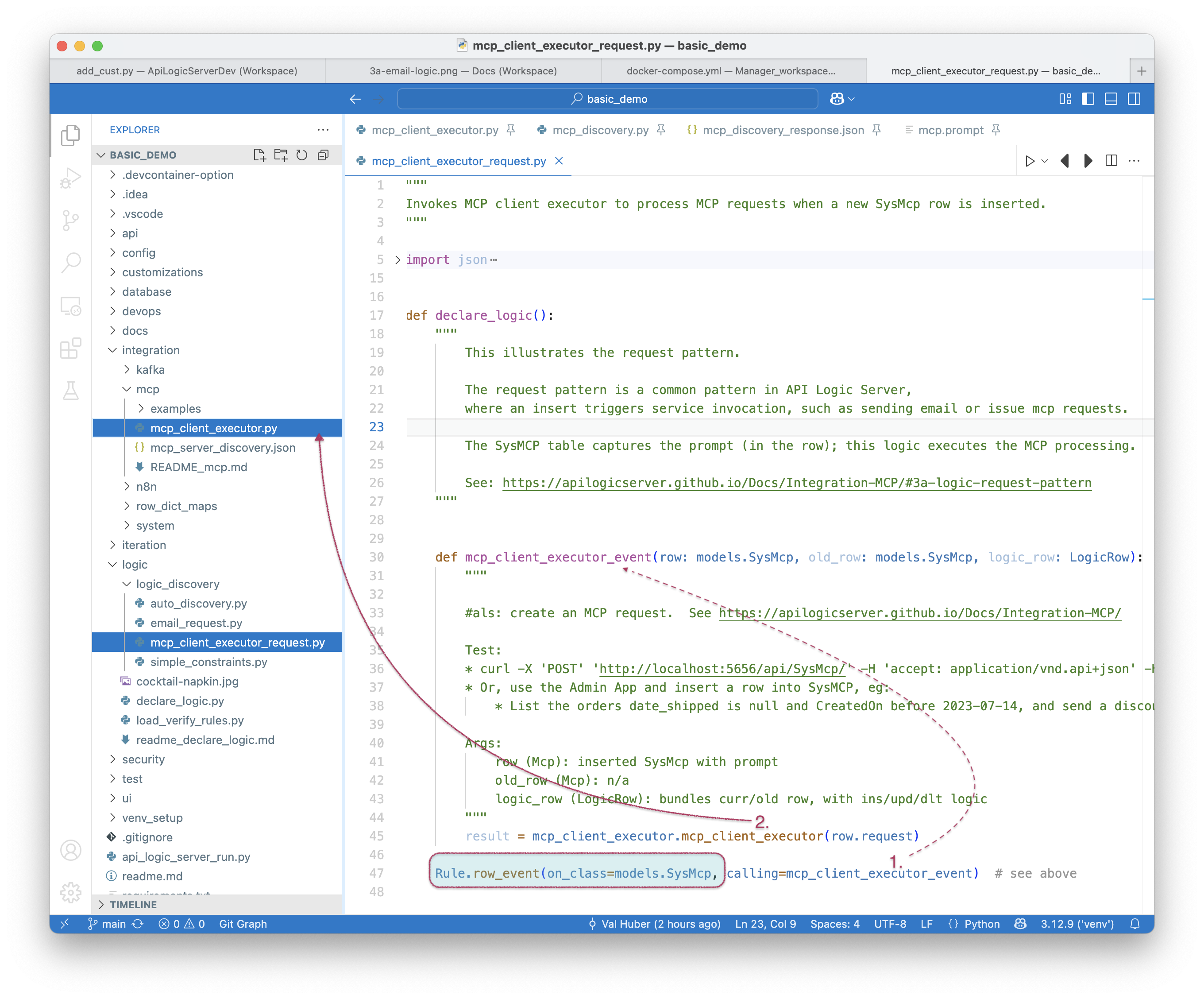Collapse the logic_discovery folder
The image size is (1204, 999).
pyautogui.click(x=127, y=584)
